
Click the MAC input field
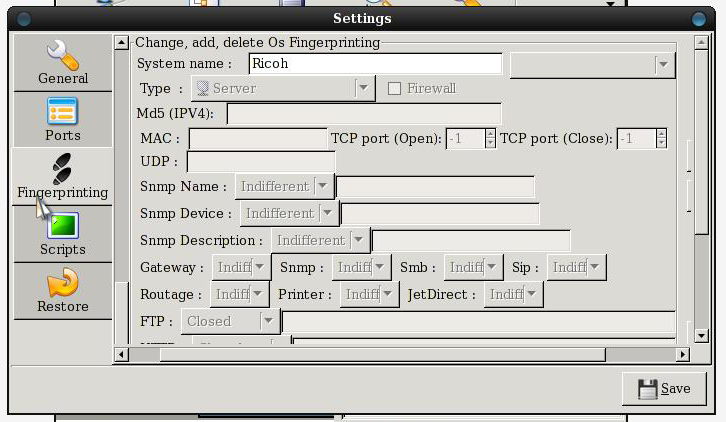(x=258, y=139)
